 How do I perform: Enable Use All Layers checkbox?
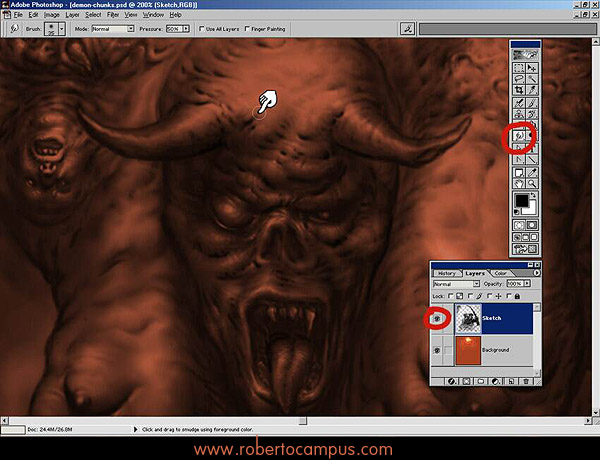tap(202, 29)
